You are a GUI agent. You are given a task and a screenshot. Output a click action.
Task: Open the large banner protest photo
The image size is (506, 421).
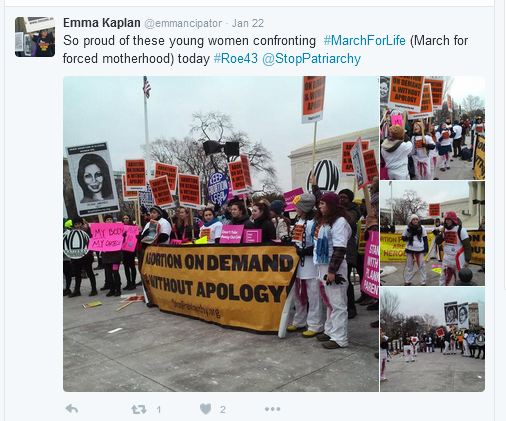coord(221,234)
